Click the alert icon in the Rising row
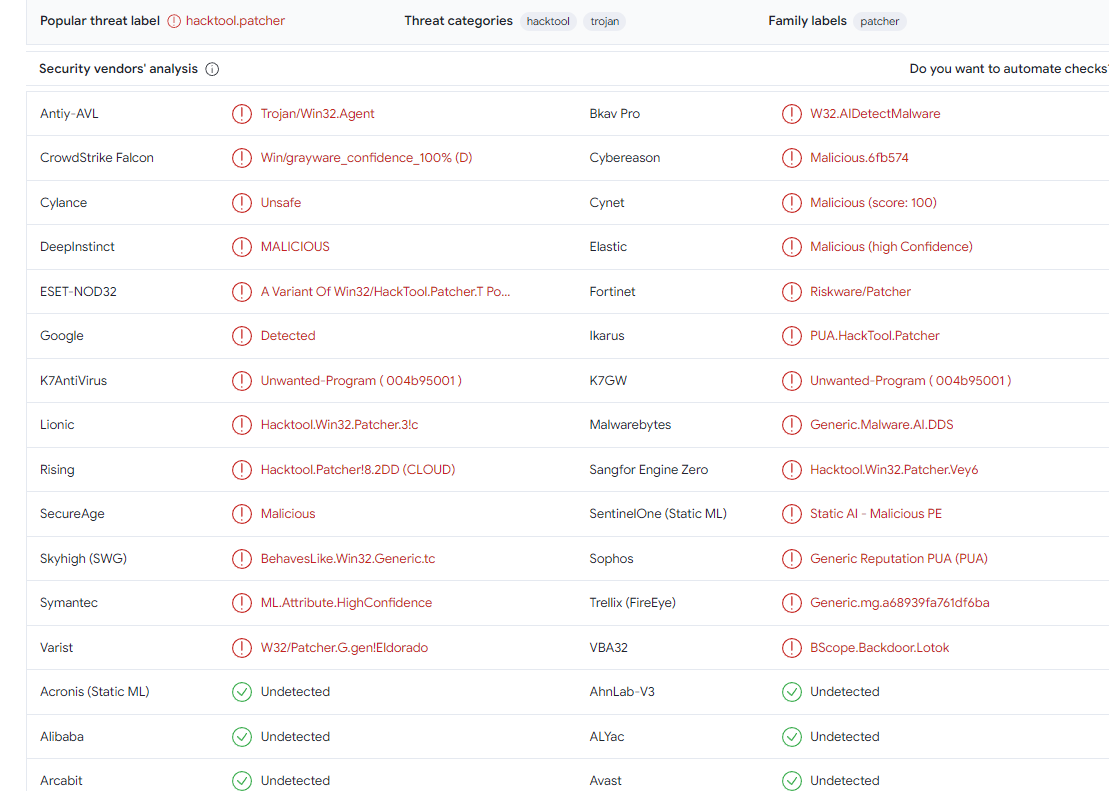 (x=242, y=470)
